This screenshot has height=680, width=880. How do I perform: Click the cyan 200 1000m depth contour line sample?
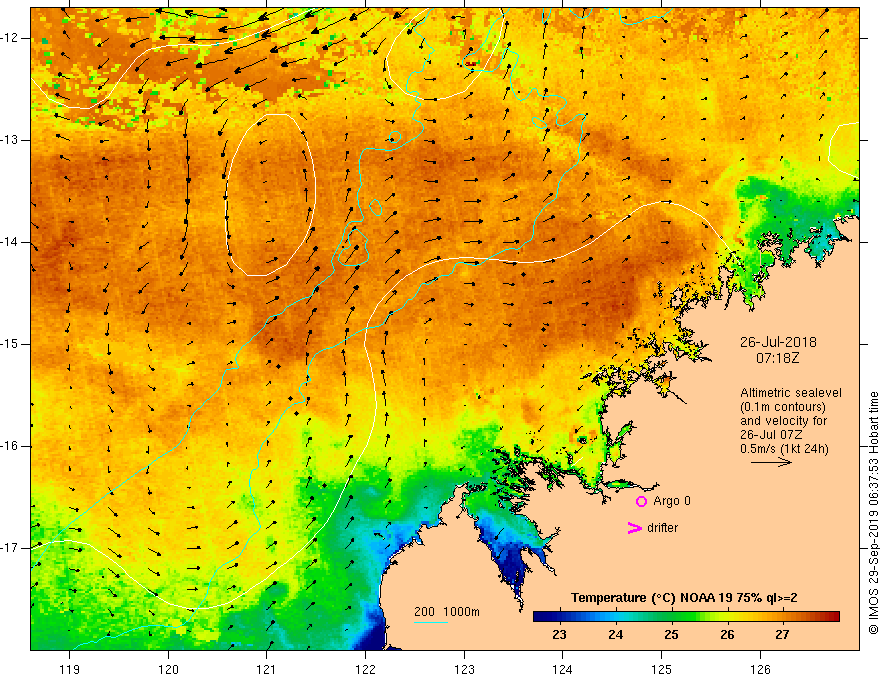point(430,622)
